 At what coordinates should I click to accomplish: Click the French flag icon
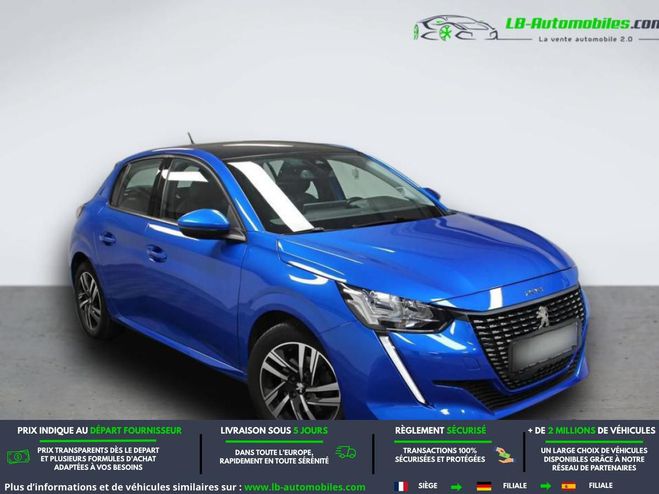point(402,486)
